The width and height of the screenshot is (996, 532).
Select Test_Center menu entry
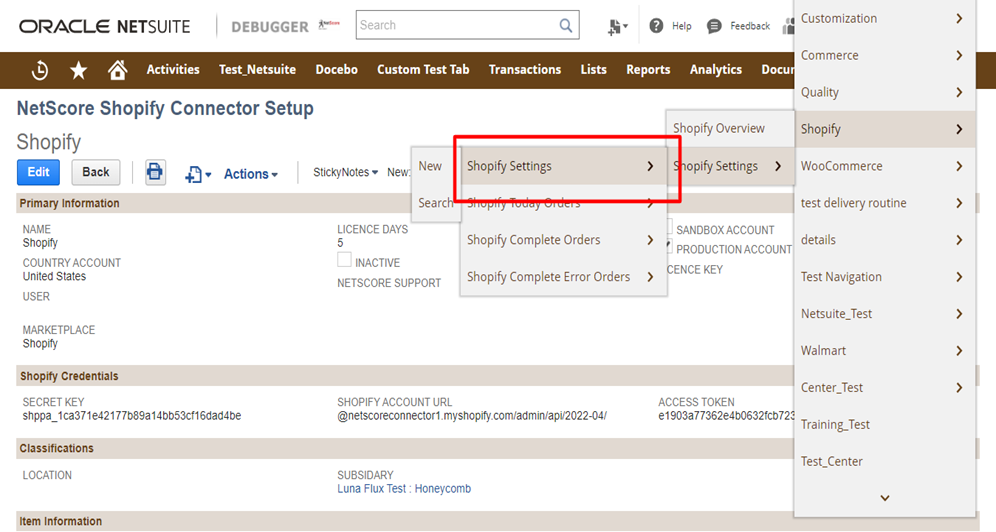tap(884, 461)
